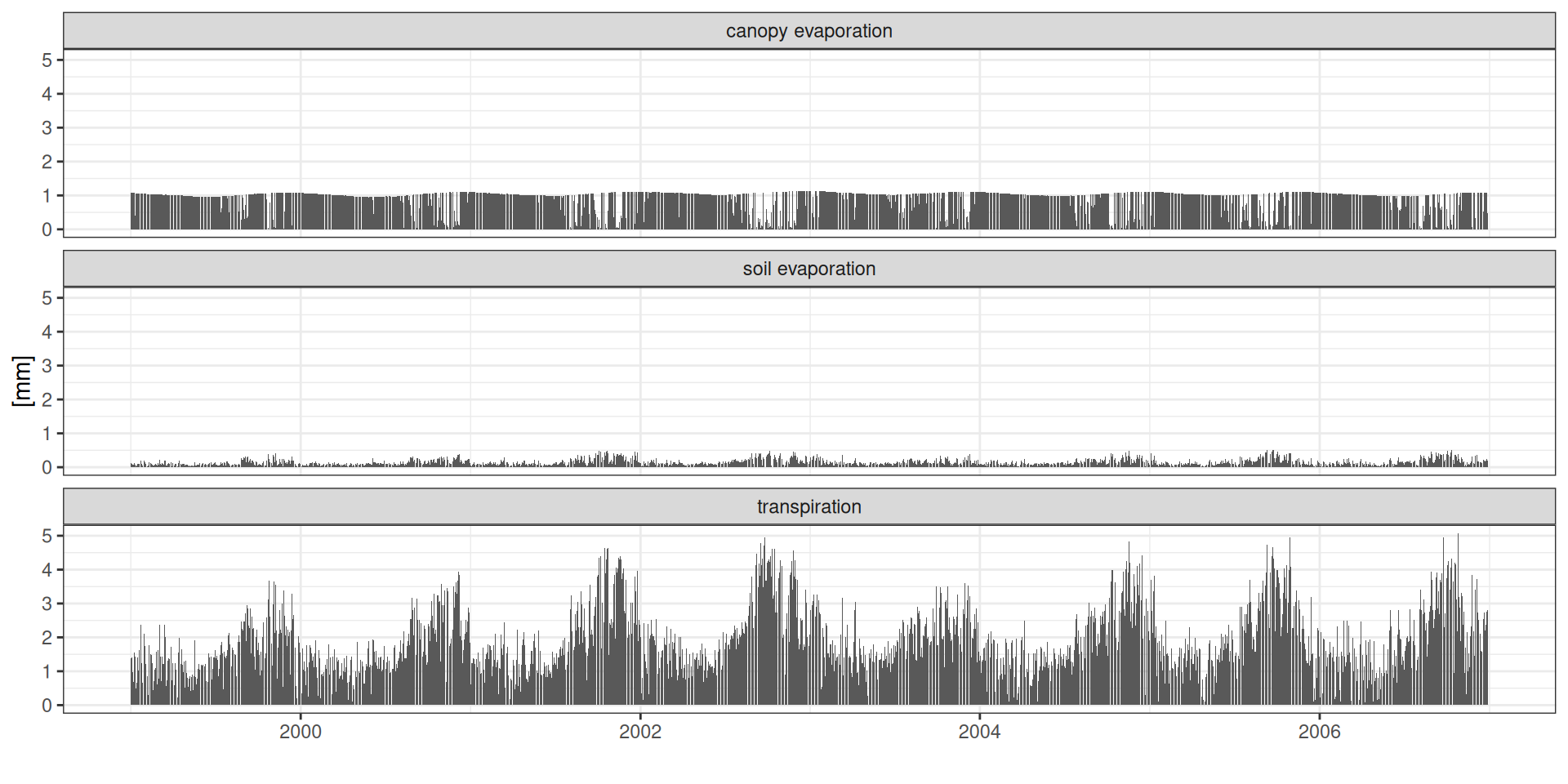Click tick label 1 in transpiration panel
This screenshot has width=1568, height=784.
[x=47, y=672]
